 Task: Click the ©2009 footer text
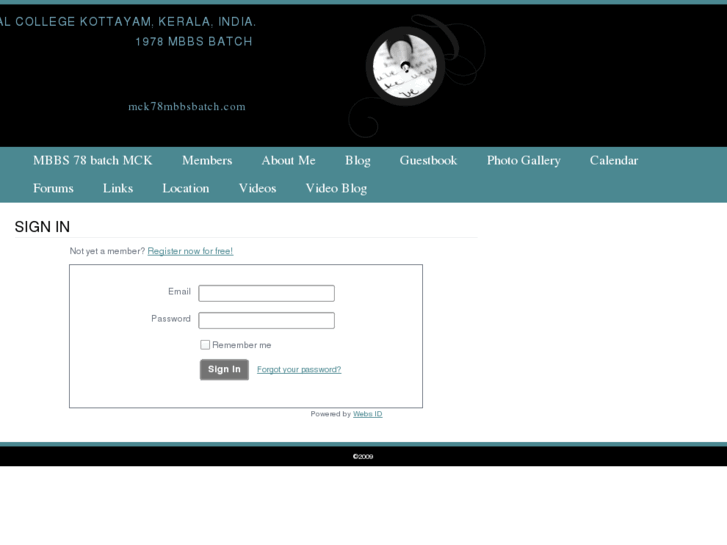pos(363,456)
